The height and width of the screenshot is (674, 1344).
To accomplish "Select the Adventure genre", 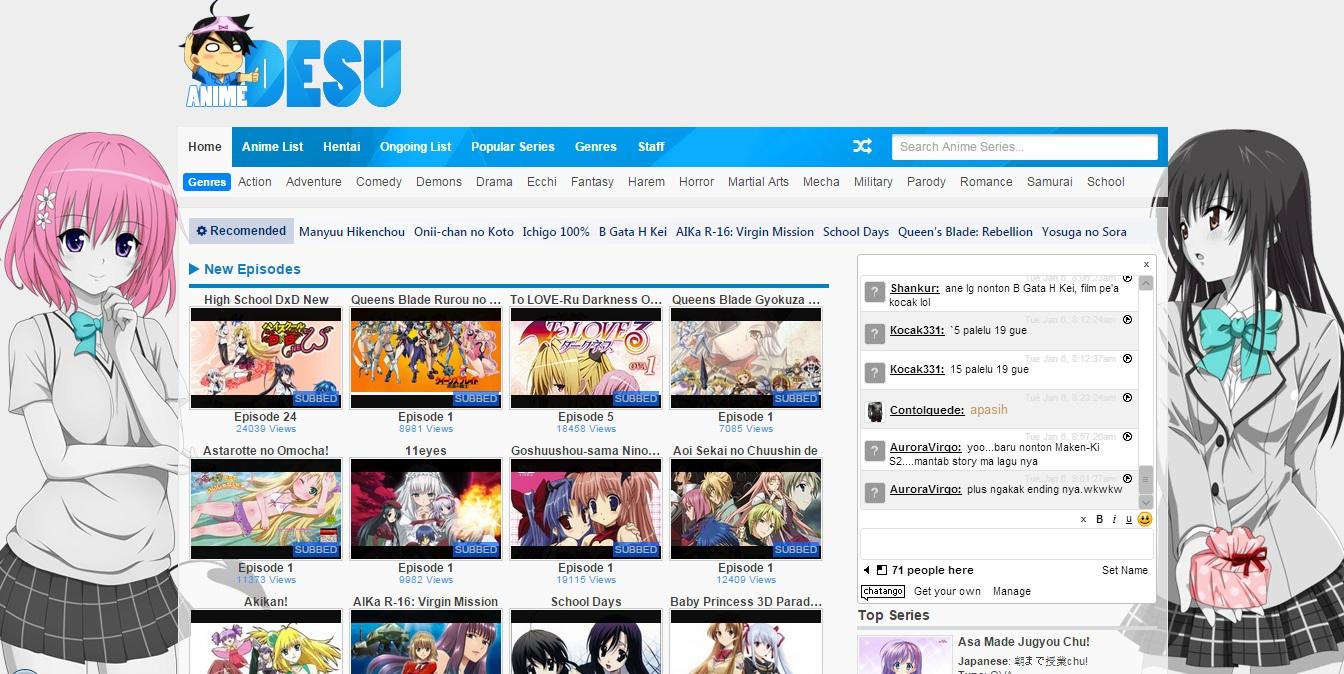I will [x=314, y=182].
